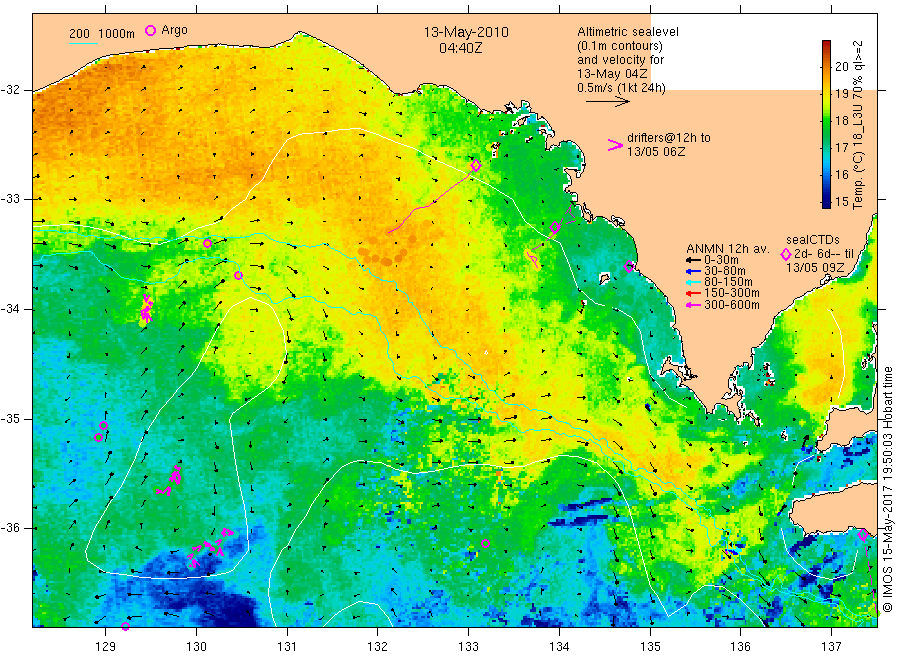Click the 0.5m/s velocity scale arrow
The width and height of the screenshot is (900, 660).
607,102
